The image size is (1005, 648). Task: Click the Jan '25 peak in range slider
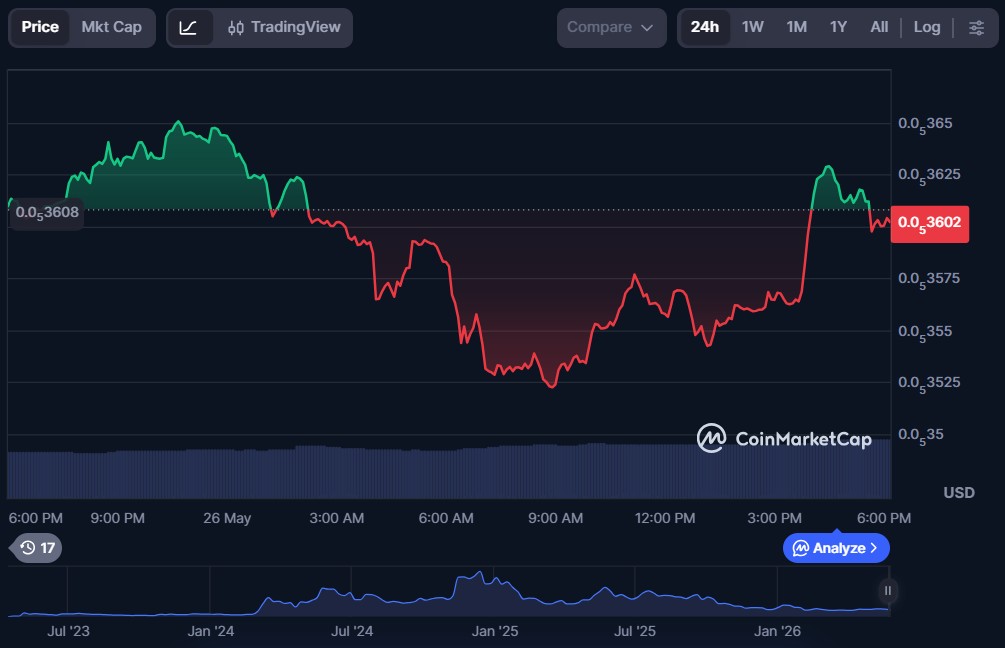click(479, 574)
